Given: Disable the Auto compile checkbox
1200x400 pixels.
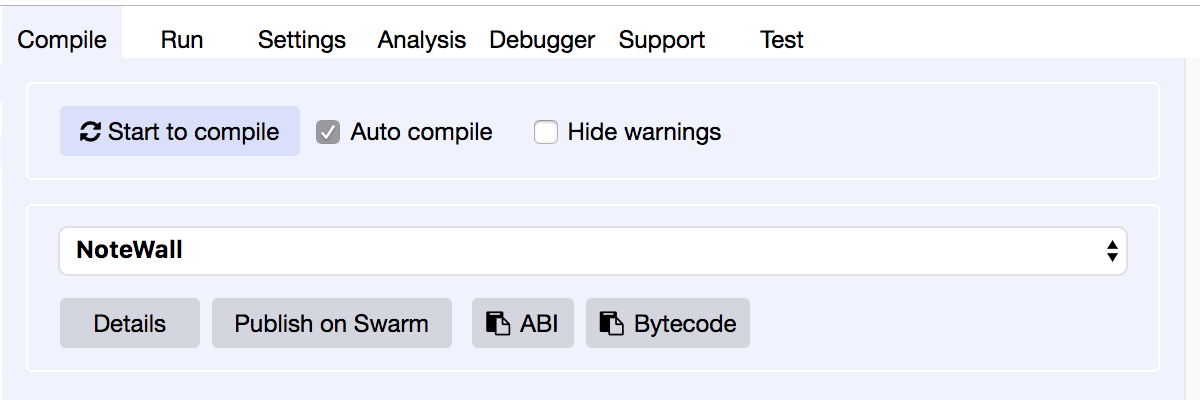Looking at the screenshot, I should click(328, 132).
